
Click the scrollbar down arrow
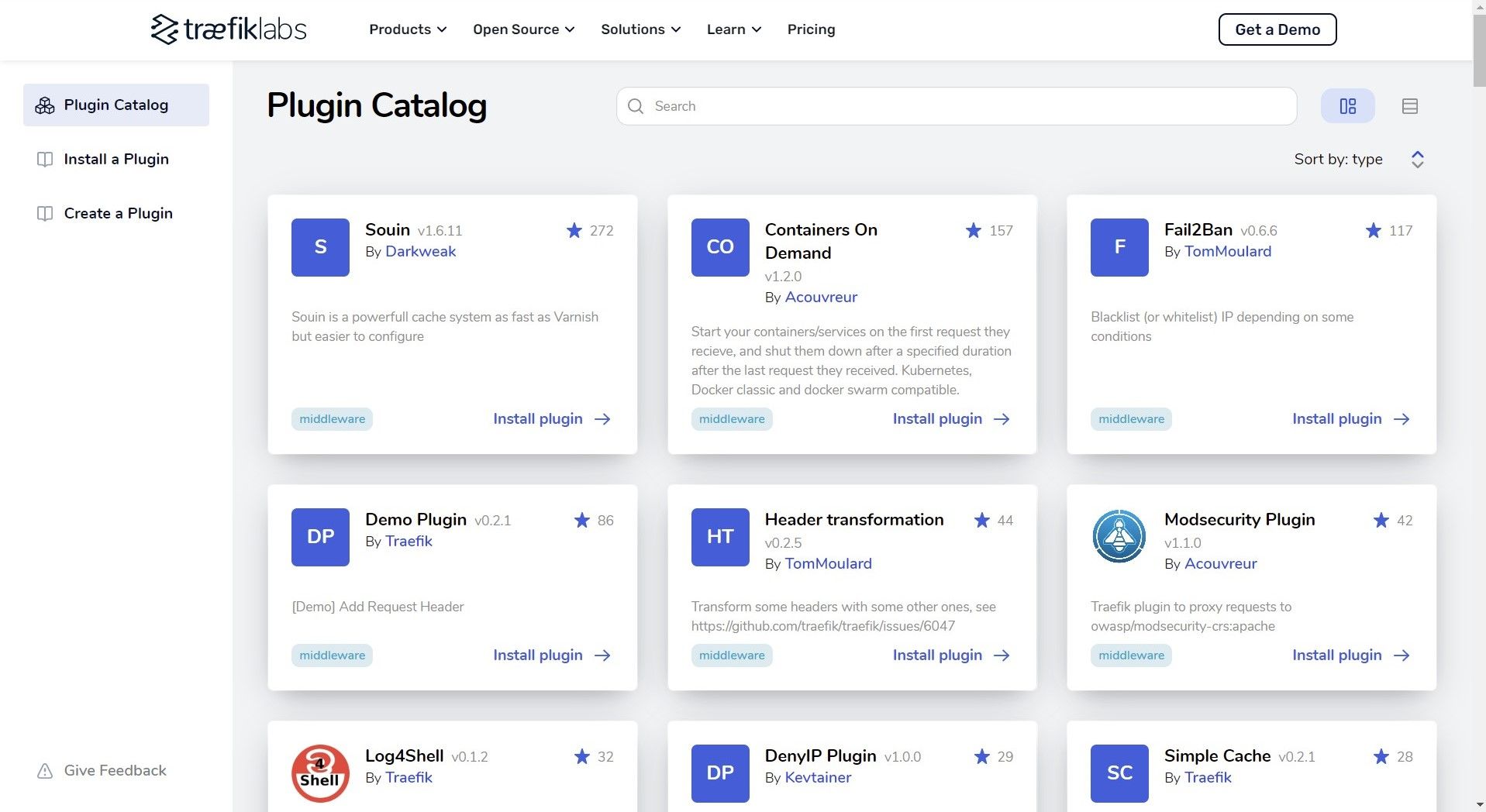[1479, 805]
